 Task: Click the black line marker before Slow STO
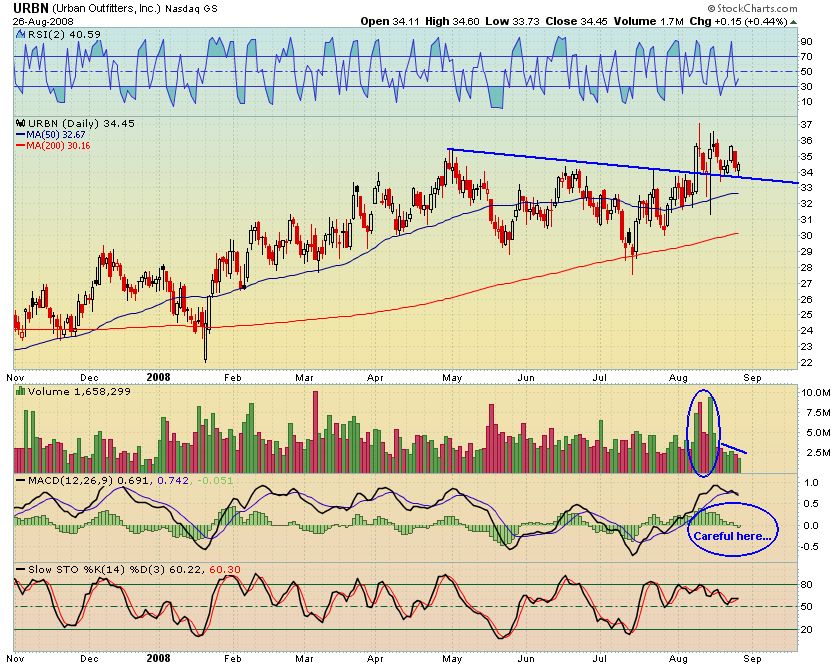(21, 569)
